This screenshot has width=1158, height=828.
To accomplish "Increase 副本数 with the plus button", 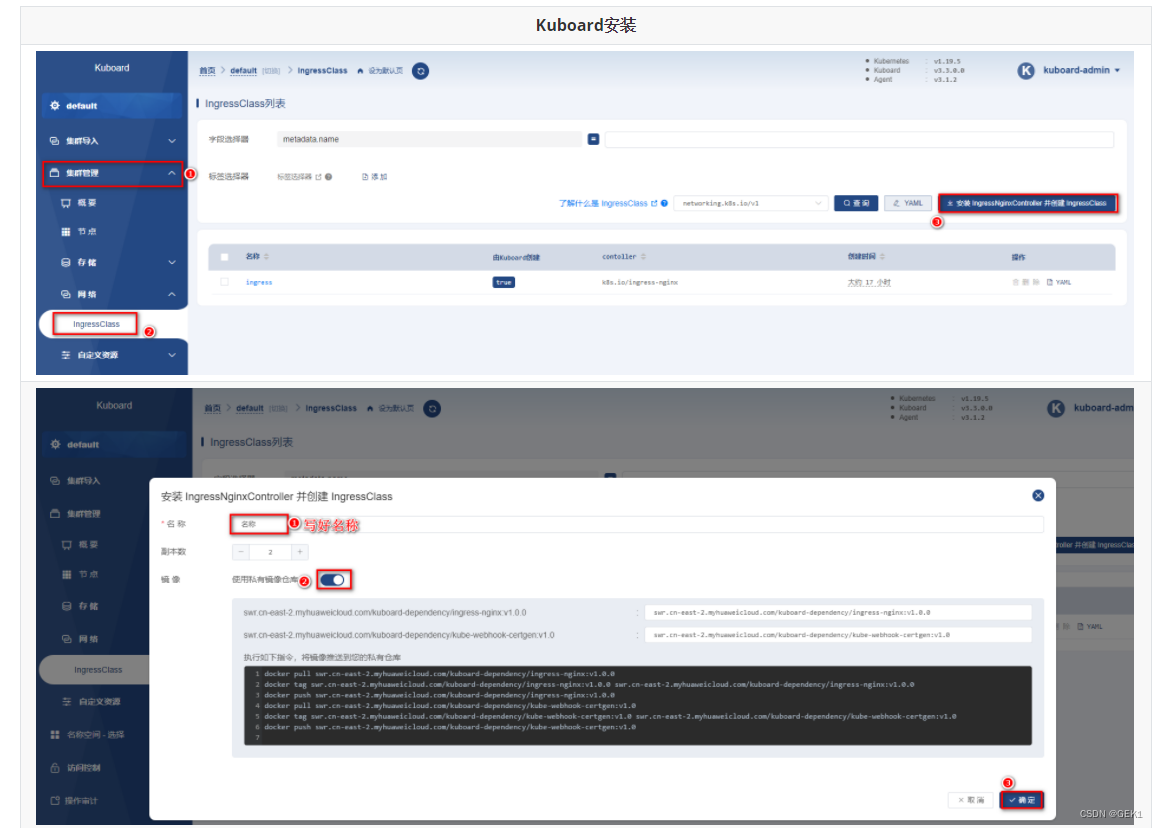I will tap(300, 552).
